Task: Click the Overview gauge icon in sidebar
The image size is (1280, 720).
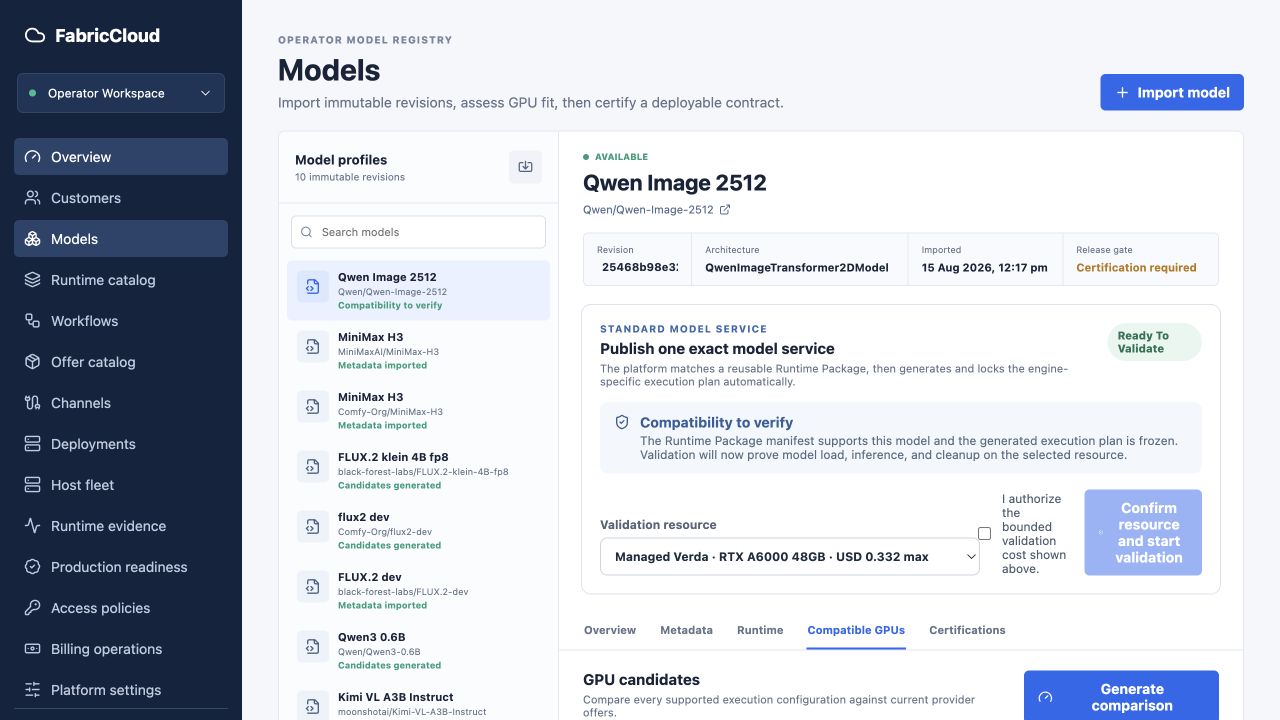Action: coord(33,157)
